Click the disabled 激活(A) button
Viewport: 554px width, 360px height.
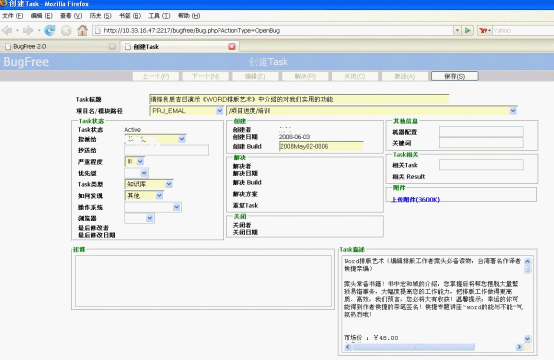click(x=405, y=76)
